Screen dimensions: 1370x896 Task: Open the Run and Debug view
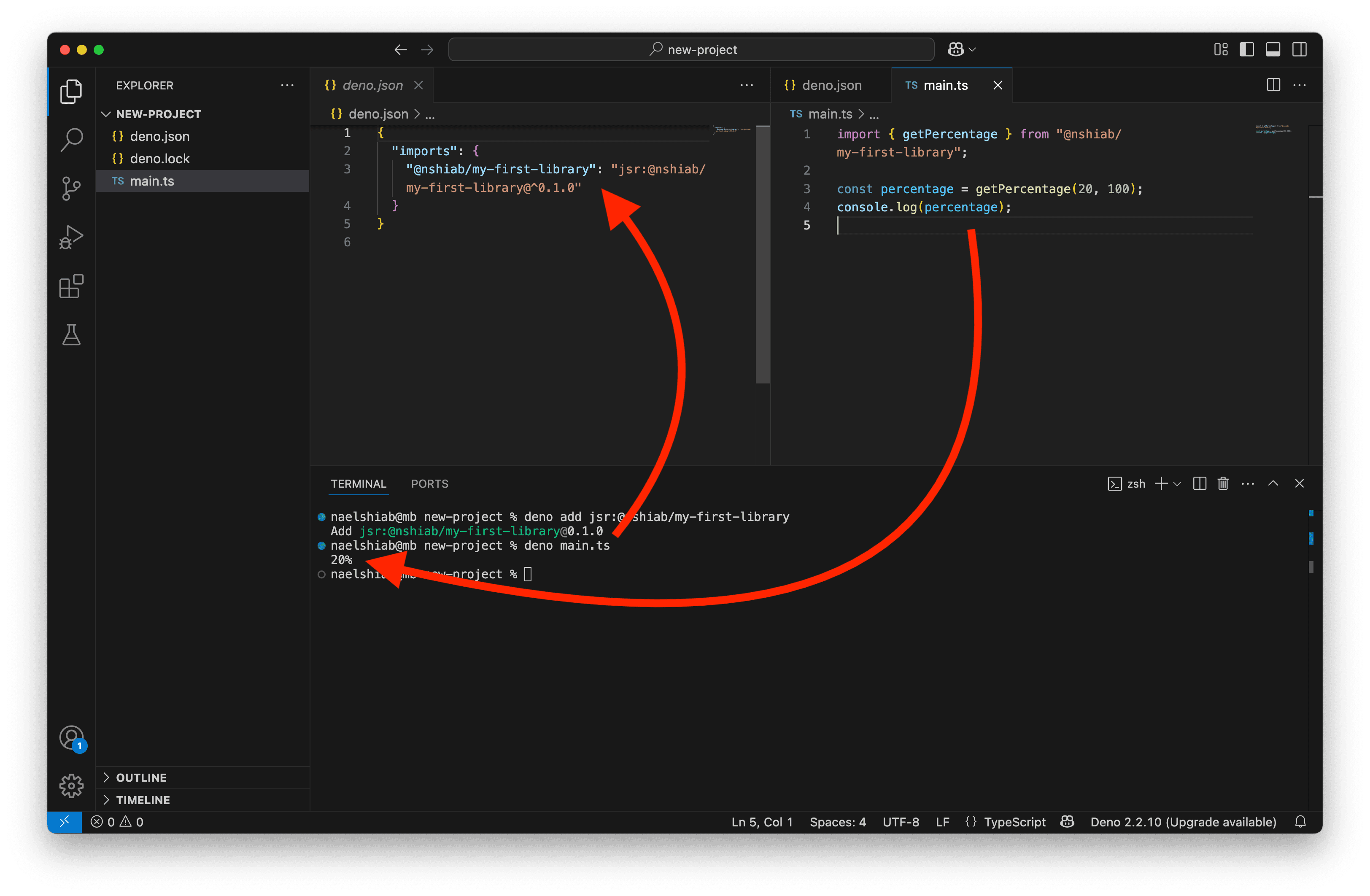[71, 237]
